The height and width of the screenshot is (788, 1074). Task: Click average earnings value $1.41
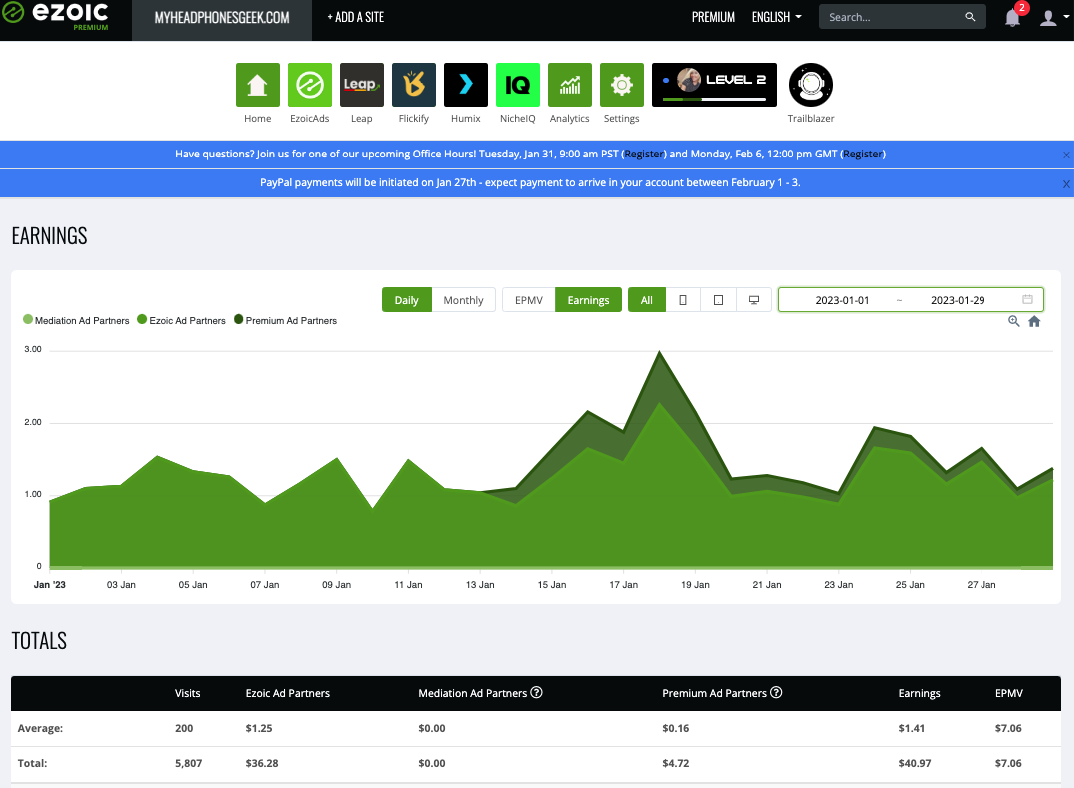point(912,728)
